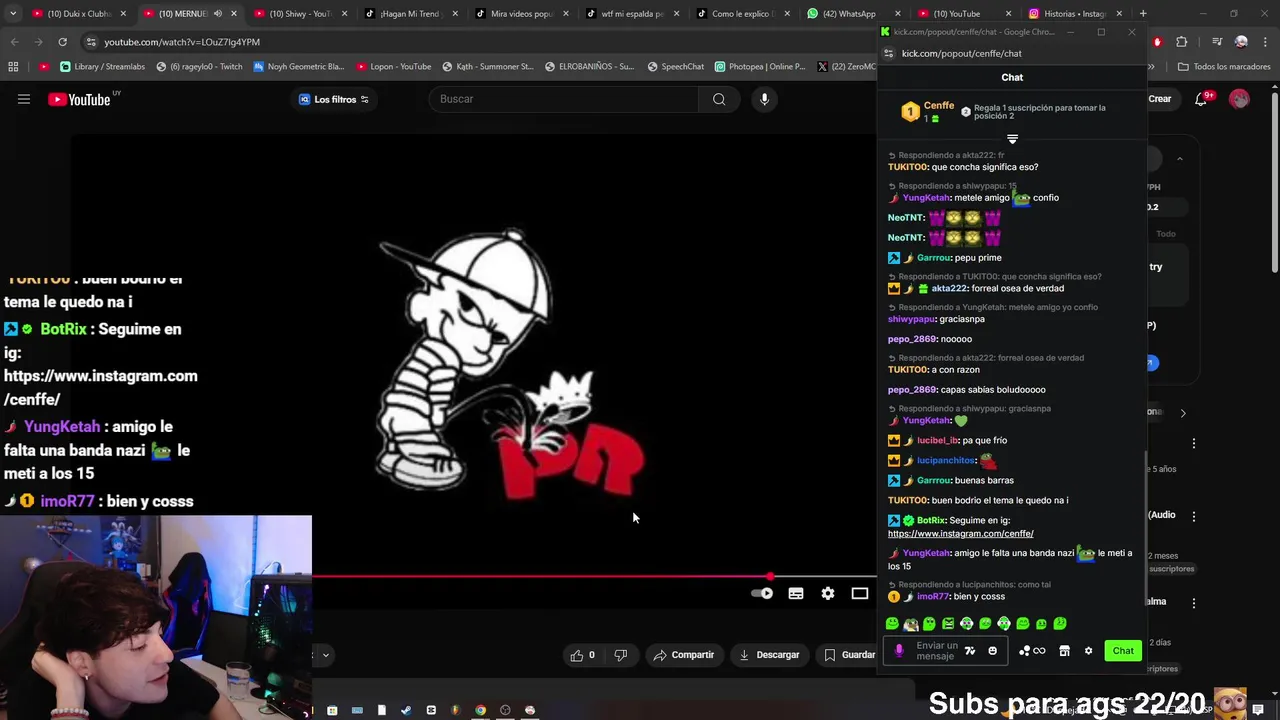The width and height of the screenshot is (1280, 720).
Task: Switch player to theater mode
Action: [x=860, y=594]
